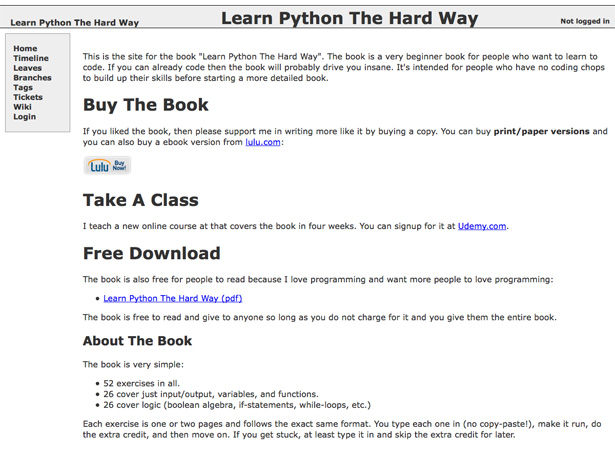This screenshot has height=450, width=615.
Task: Open the Wiki sidebar link
Action: pos(22,107)
